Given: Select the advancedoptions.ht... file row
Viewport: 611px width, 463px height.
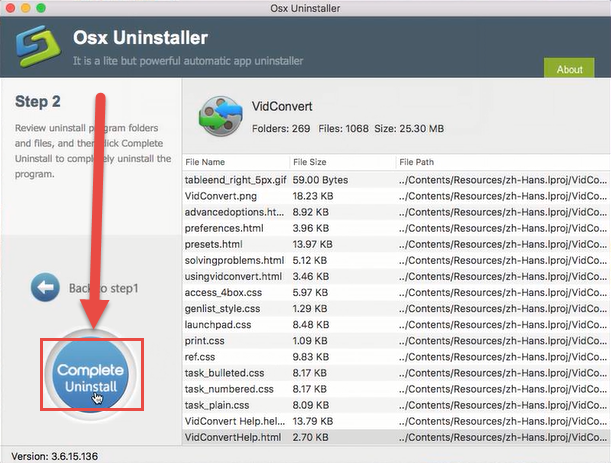Looking at the screenshot, I should pos(395,212).
